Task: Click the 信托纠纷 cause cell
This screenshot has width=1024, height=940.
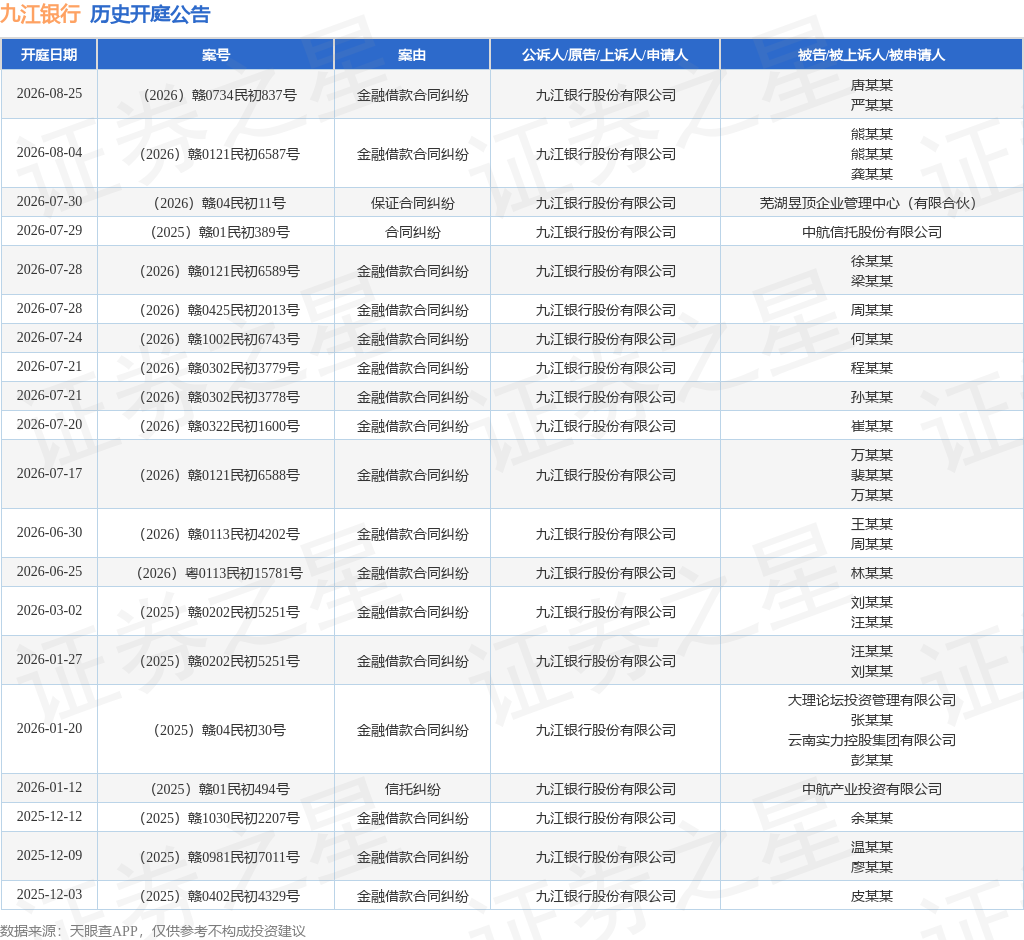Action: tap(413, 789)
